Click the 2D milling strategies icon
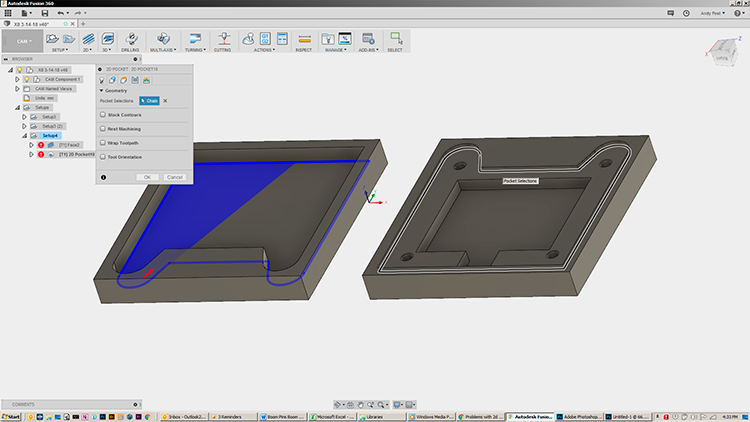Screen dimensions: 750x422 pyautogui.click(x=88, y=39)
